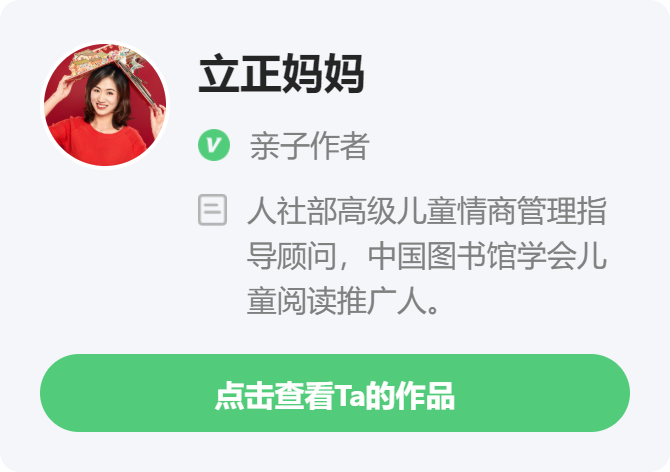Click the words 导顾问 in the bio

292,256
